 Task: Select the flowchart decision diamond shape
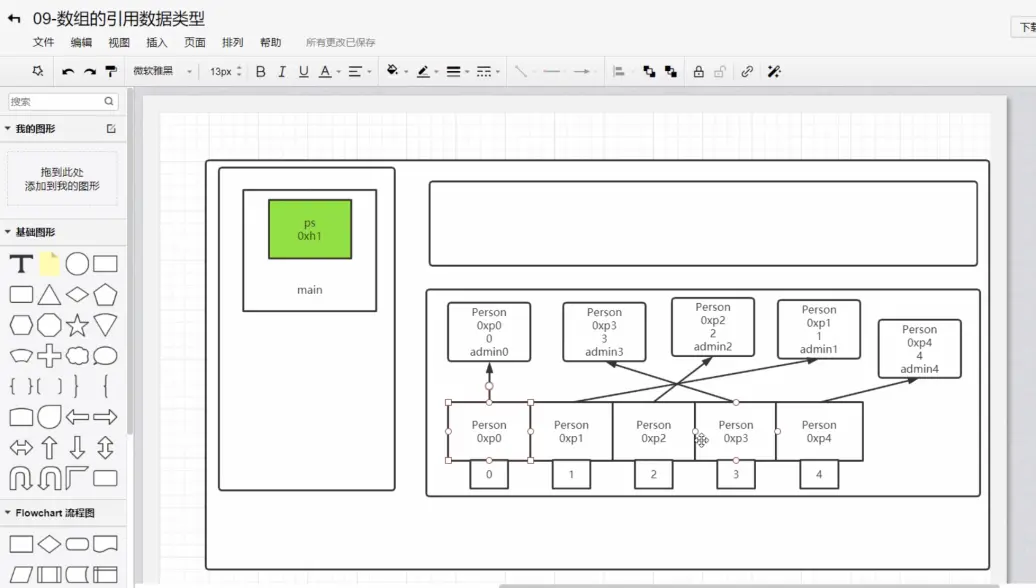point(50,544)
